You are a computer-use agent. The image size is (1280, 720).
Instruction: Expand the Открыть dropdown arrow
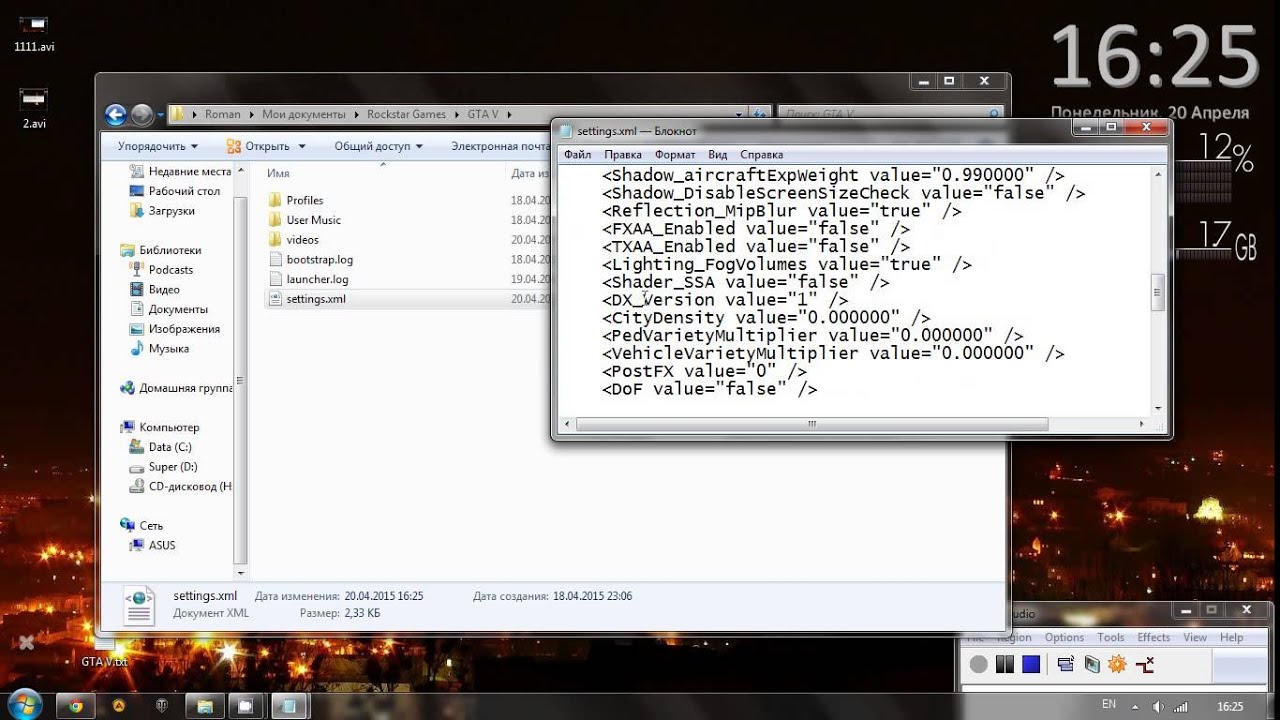coord(300,146)
